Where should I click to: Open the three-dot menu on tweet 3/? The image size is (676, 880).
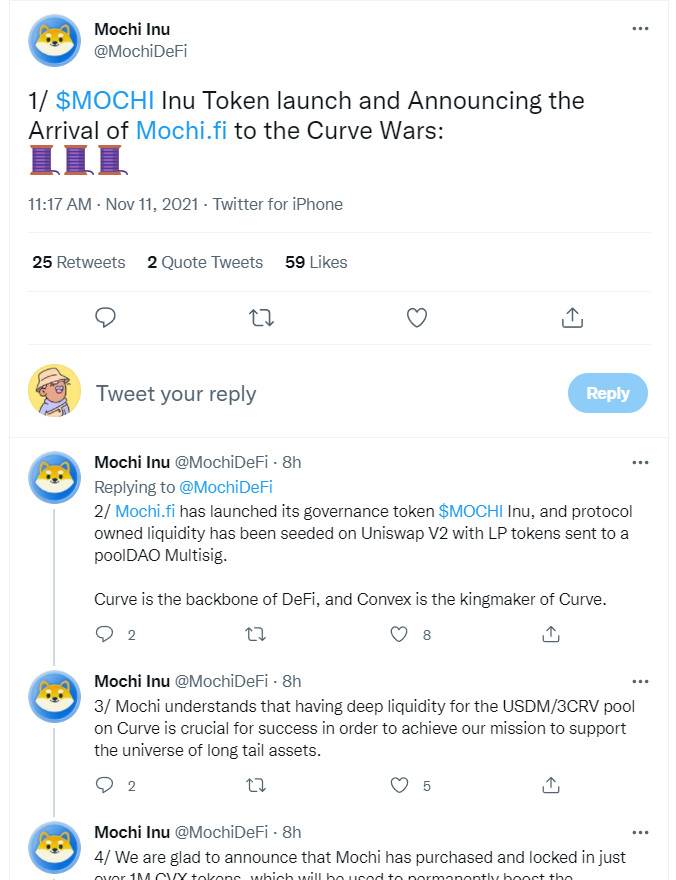pyautogui.click(x=640, y=681)
